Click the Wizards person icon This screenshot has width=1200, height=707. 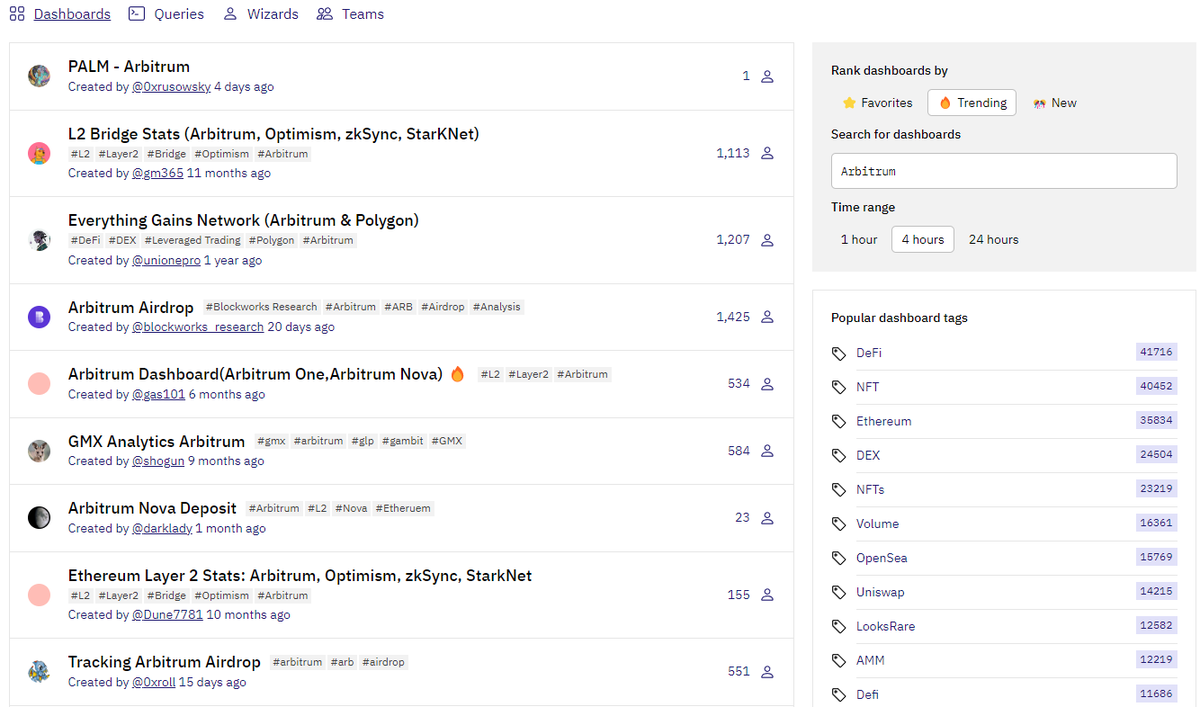pyautogui.click(x=230, y=14)
